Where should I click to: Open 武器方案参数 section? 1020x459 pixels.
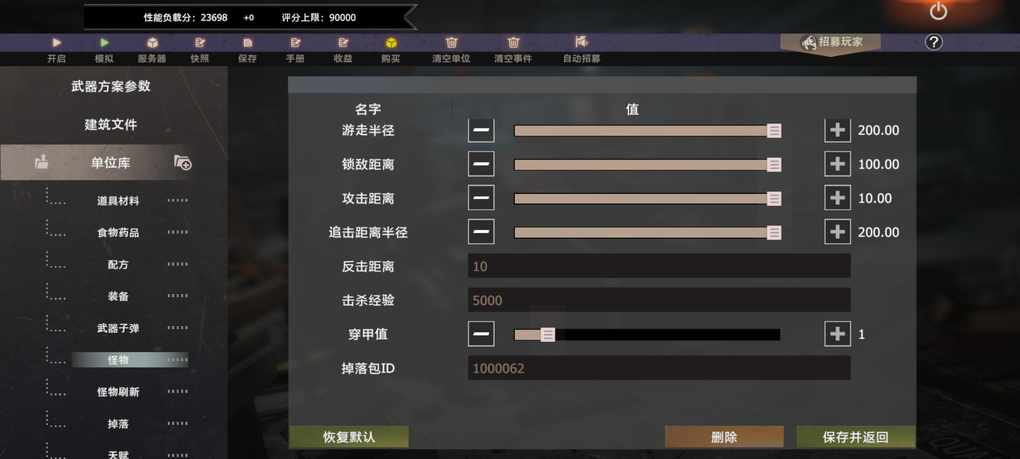[x=111, y=86]
